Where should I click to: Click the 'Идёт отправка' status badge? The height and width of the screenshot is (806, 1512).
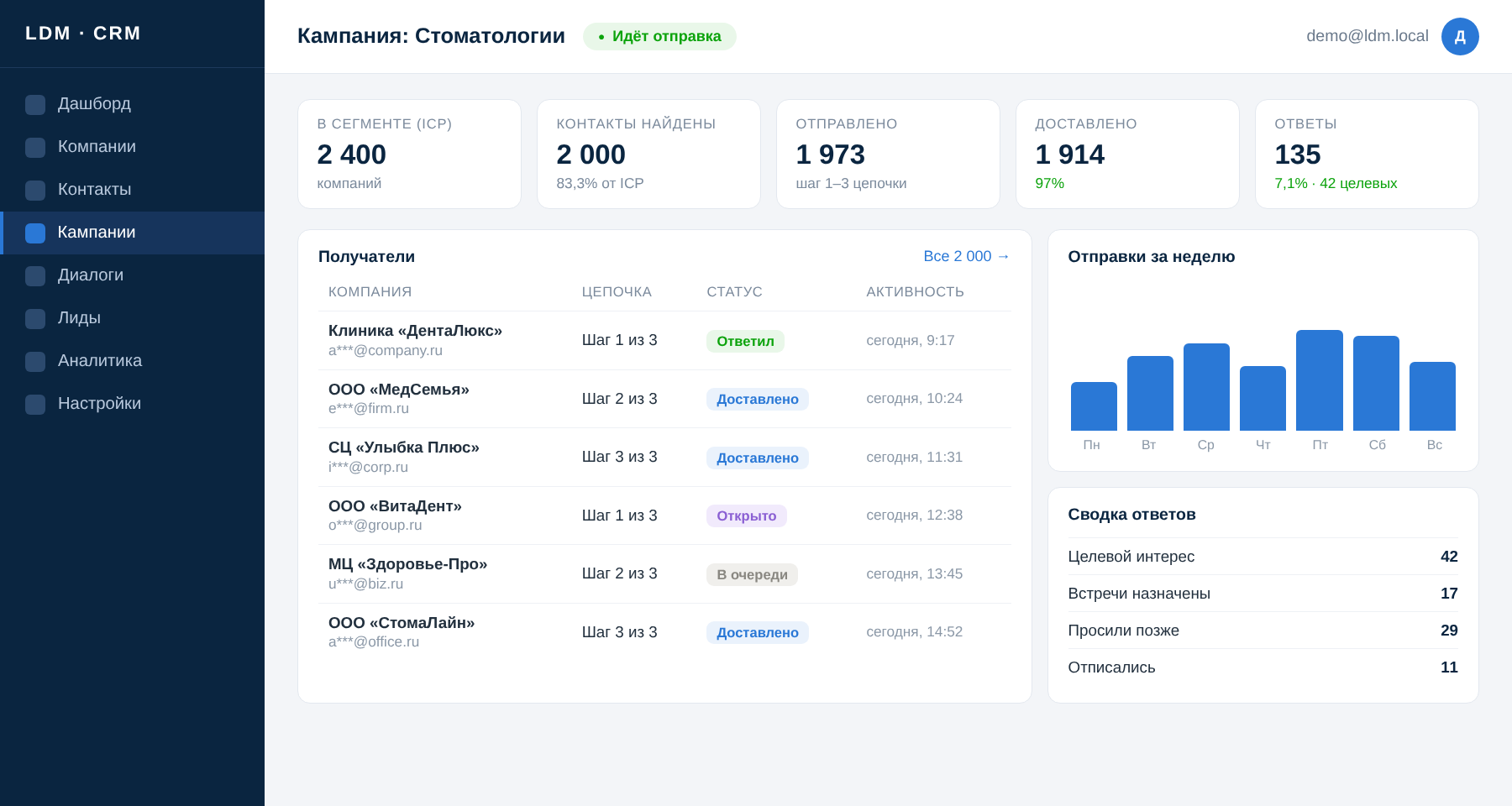pos(659,36)
